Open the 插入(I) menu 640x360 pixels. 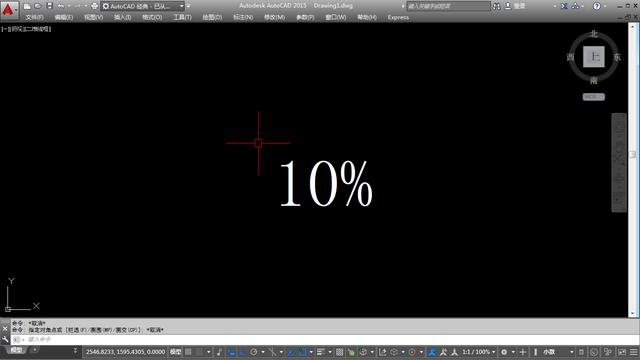tap(122, 18)
